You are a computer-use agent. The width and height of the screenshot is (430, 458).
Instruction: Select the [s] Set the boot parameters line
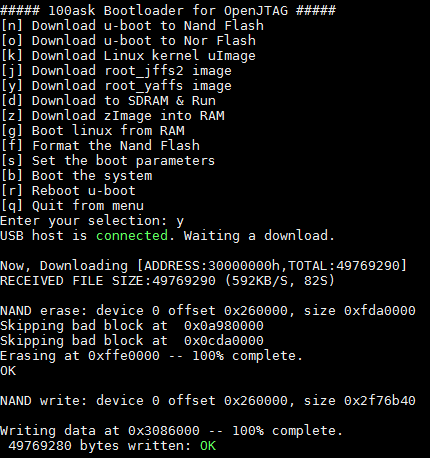[108, 161]
